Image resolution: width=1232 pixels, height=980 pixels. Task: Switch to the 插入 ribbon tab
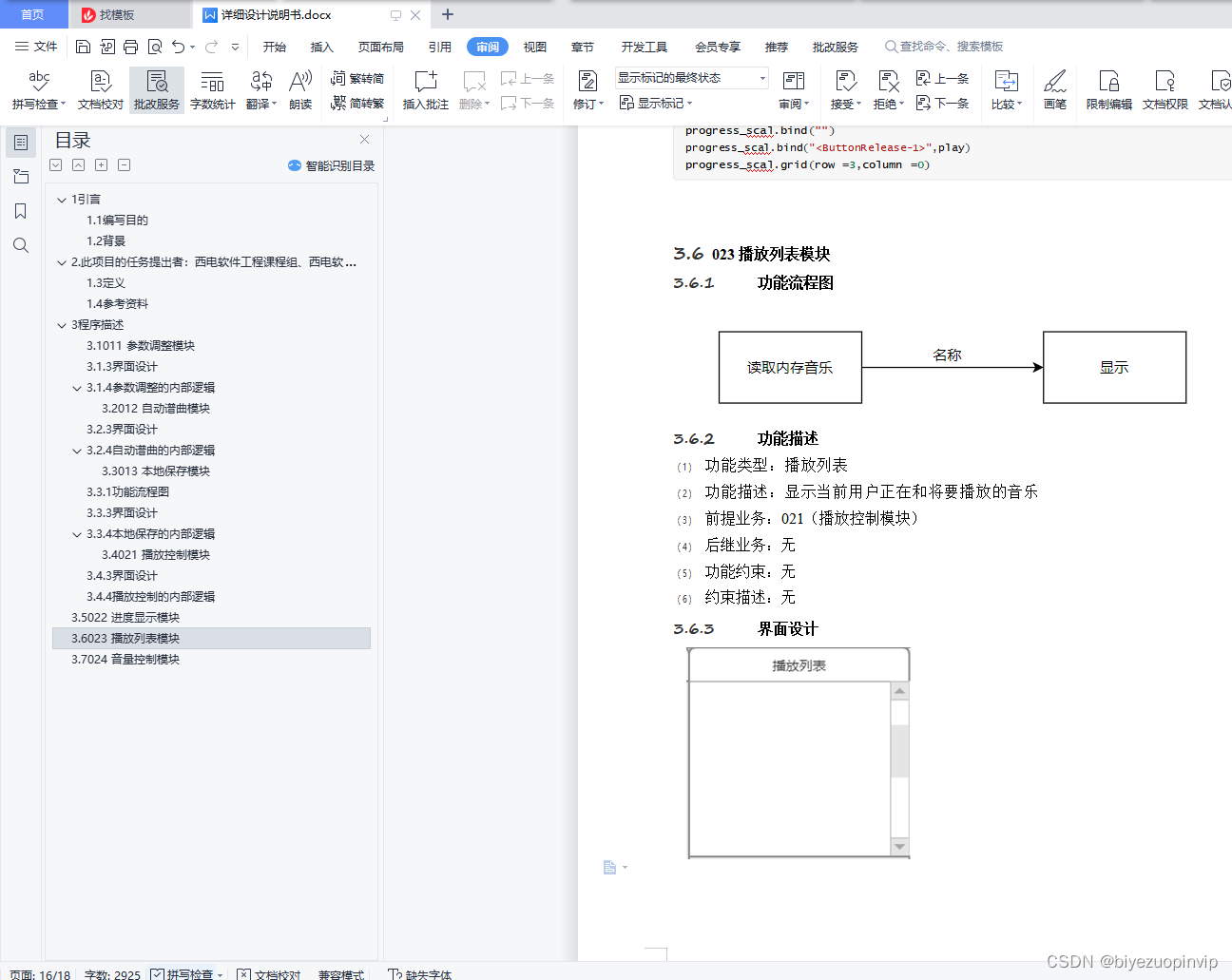coord(322,47)
